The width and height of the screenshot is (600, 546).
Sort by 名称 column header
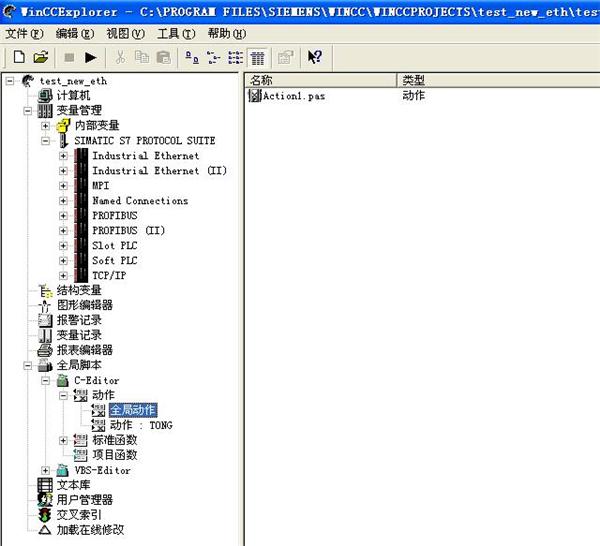[321, 80]
